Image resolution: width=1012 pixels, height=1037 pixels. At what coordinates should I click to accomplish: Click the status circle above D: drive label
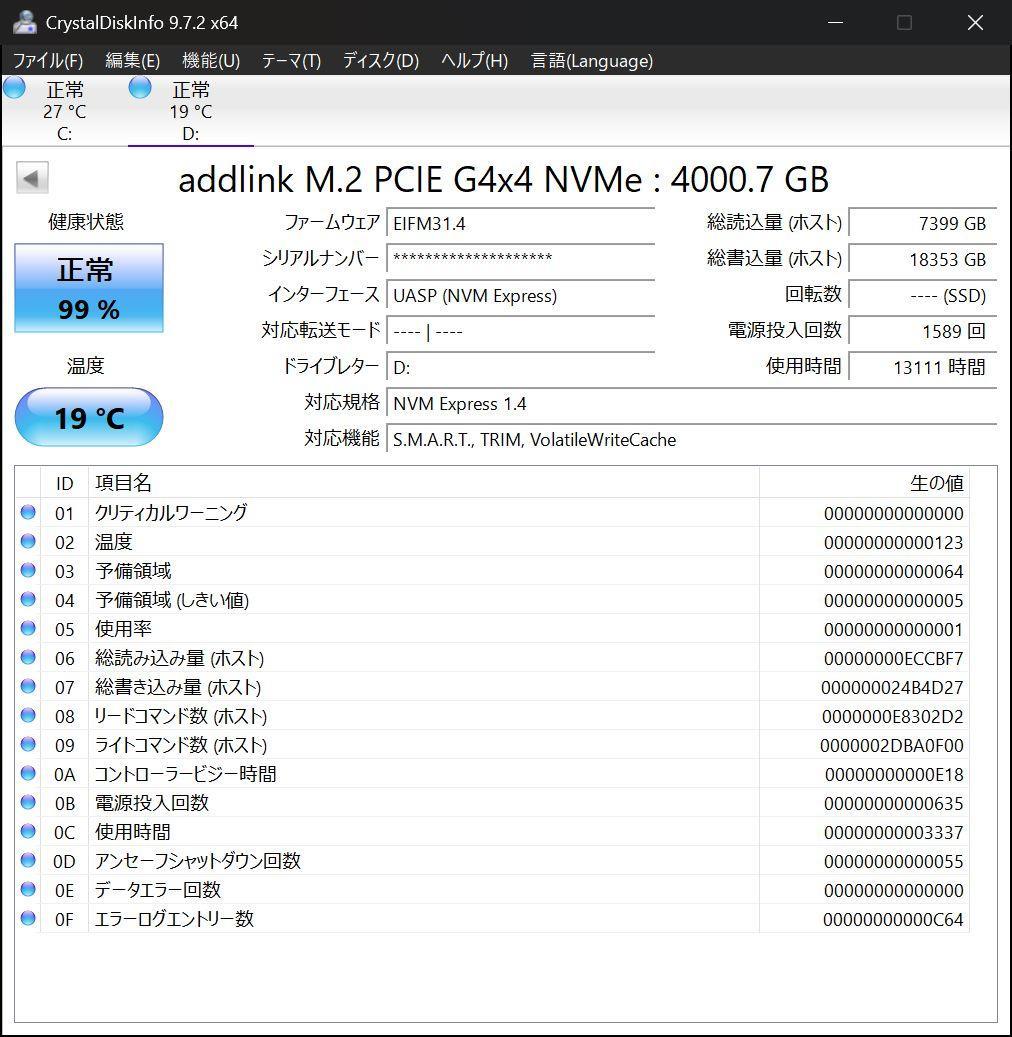[x=140, y=87]
